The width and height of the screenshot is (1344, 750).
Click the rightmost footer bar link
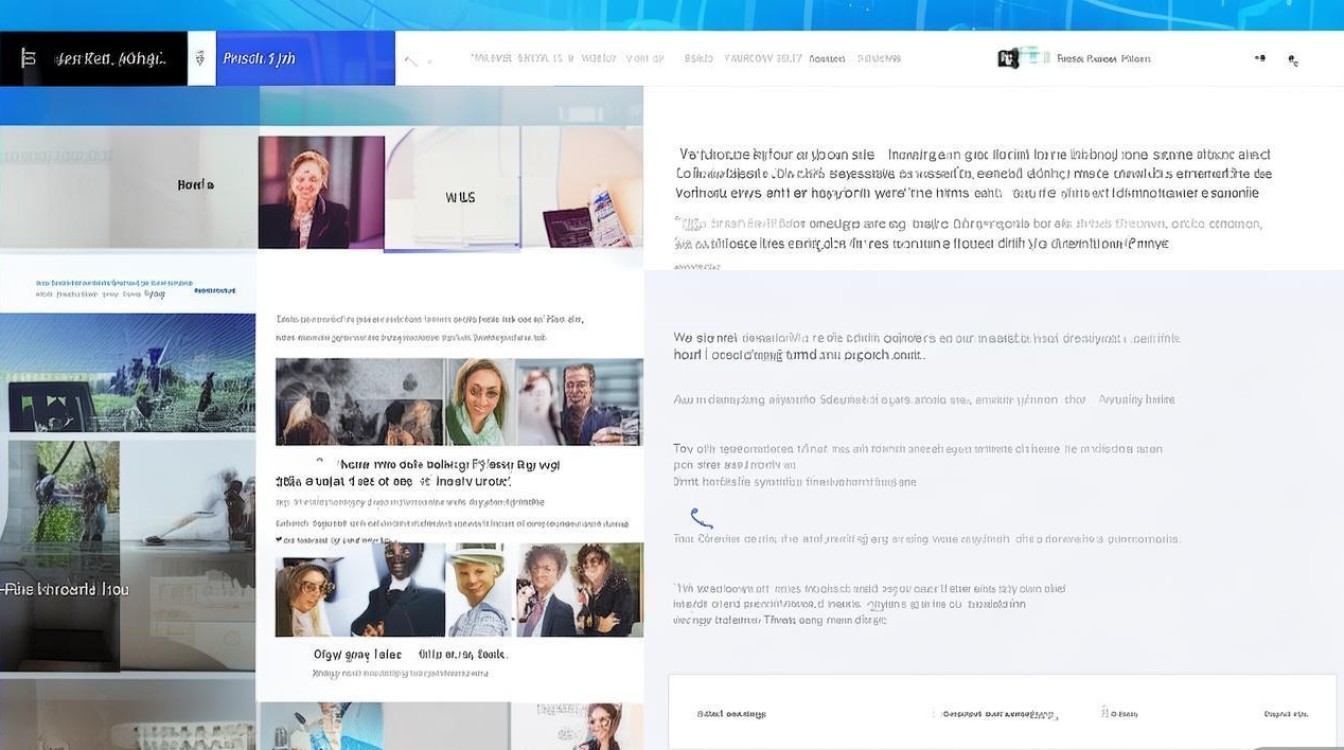click(x=1286, y=714)
